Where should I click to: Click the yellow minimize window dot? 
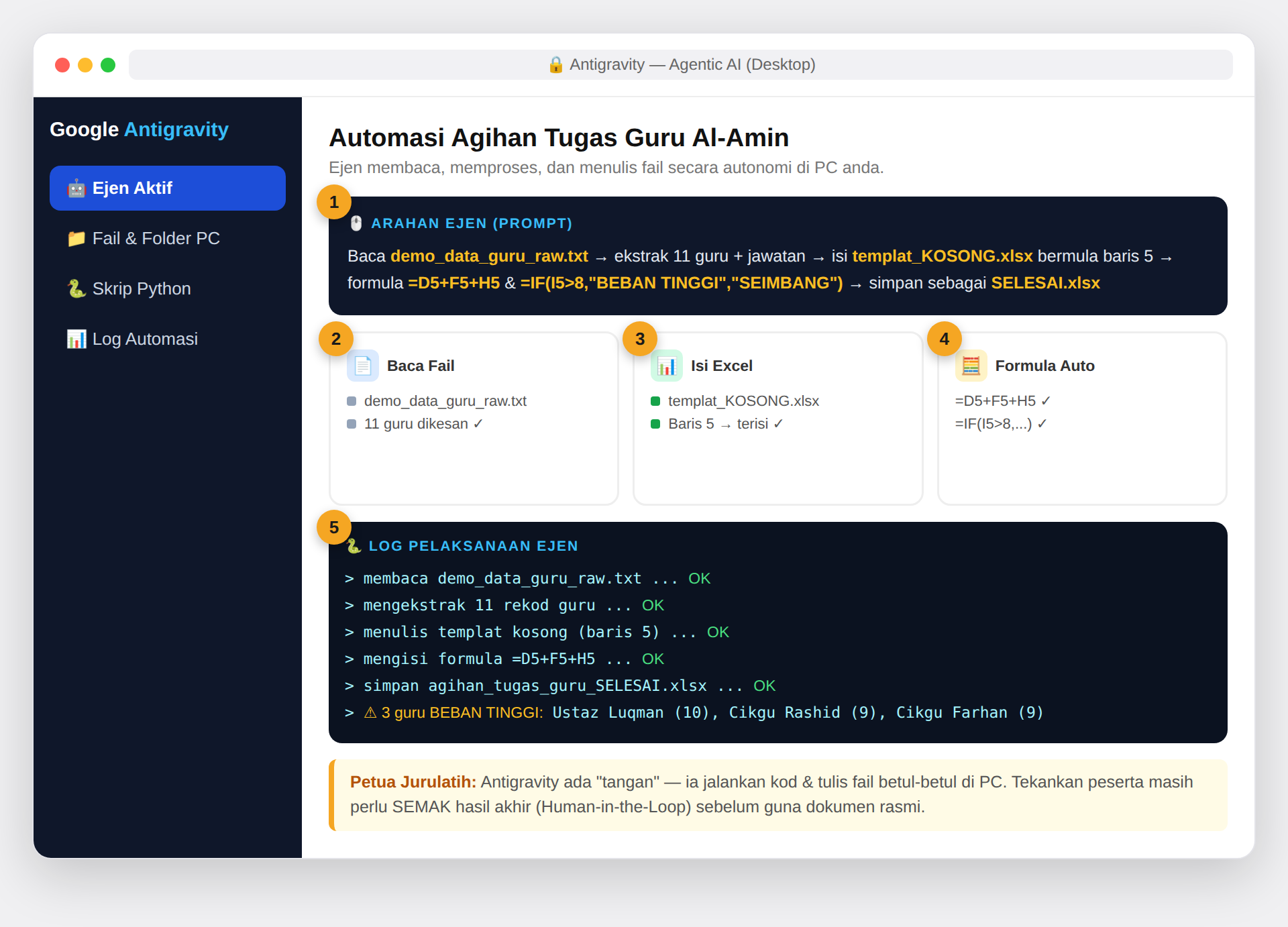85,65
